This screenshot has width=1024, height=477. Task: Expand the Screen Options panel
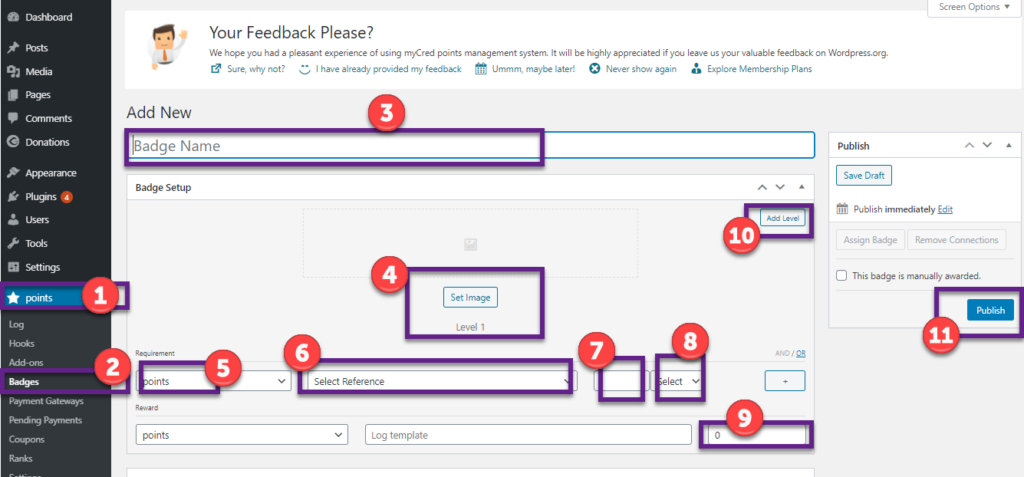point(971,7)
